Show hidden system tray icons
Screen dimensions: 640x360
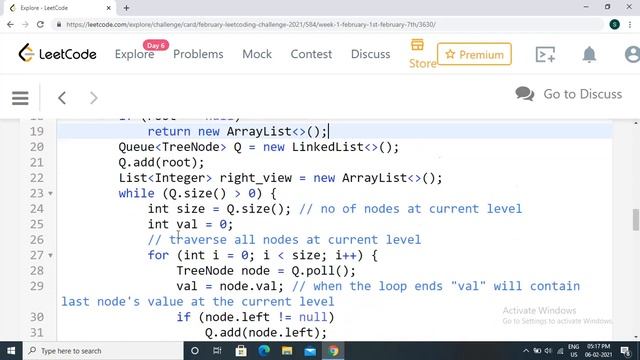click(x=526, y=351)
